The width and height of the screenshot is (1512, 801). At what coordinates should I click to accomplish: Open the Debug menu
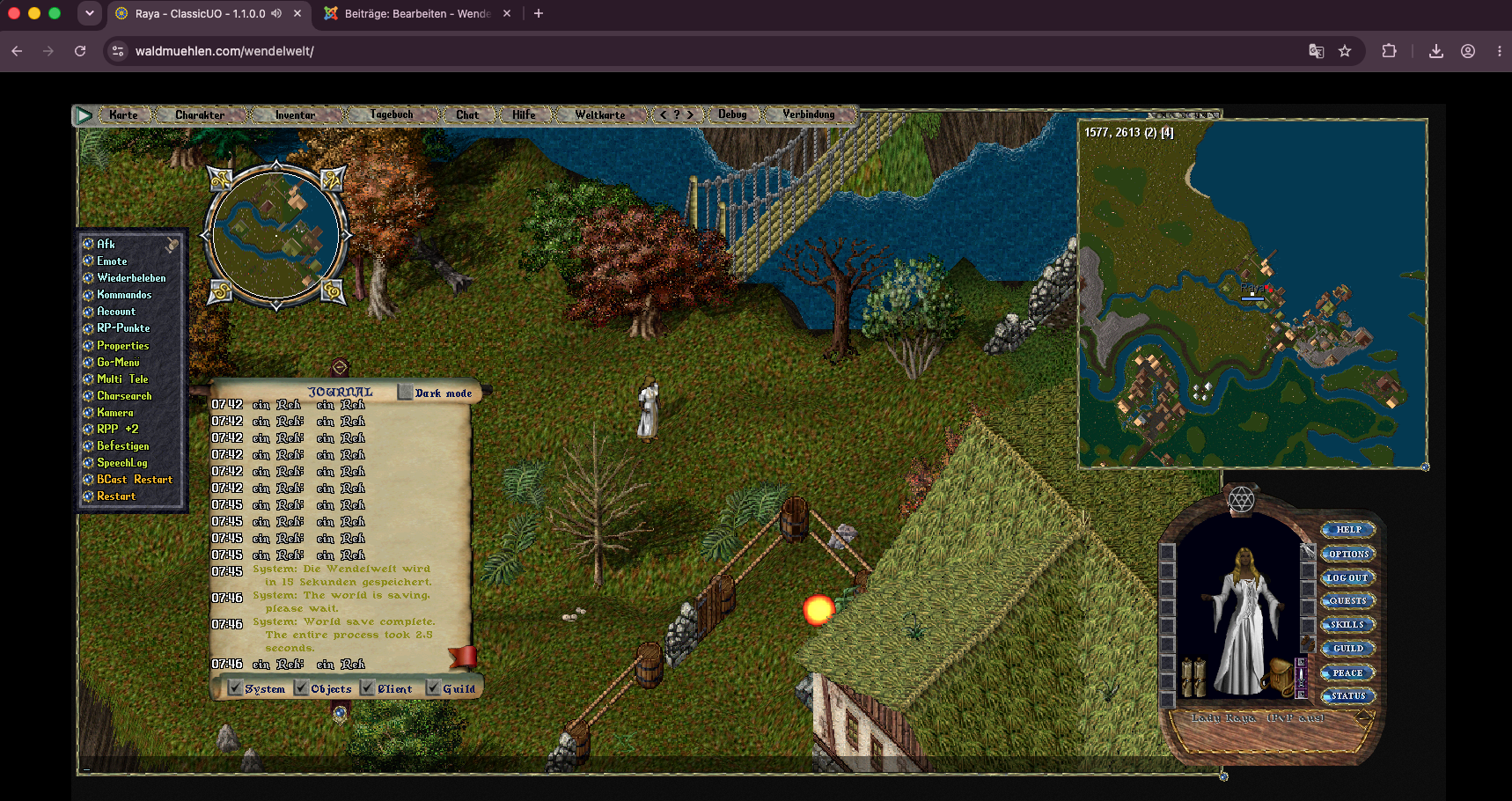[x=732, y=114]
